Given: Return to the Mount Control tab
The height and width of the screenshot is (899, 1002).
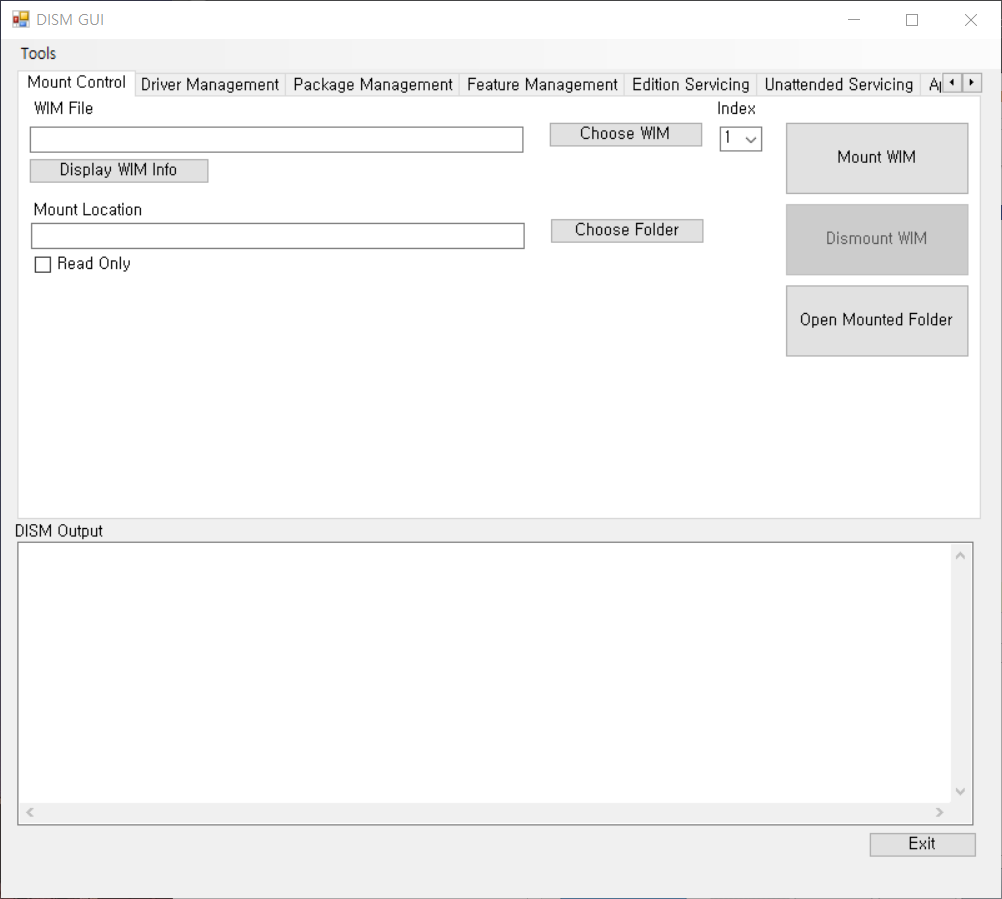Looking at the screenshot, I should point(76,84).
